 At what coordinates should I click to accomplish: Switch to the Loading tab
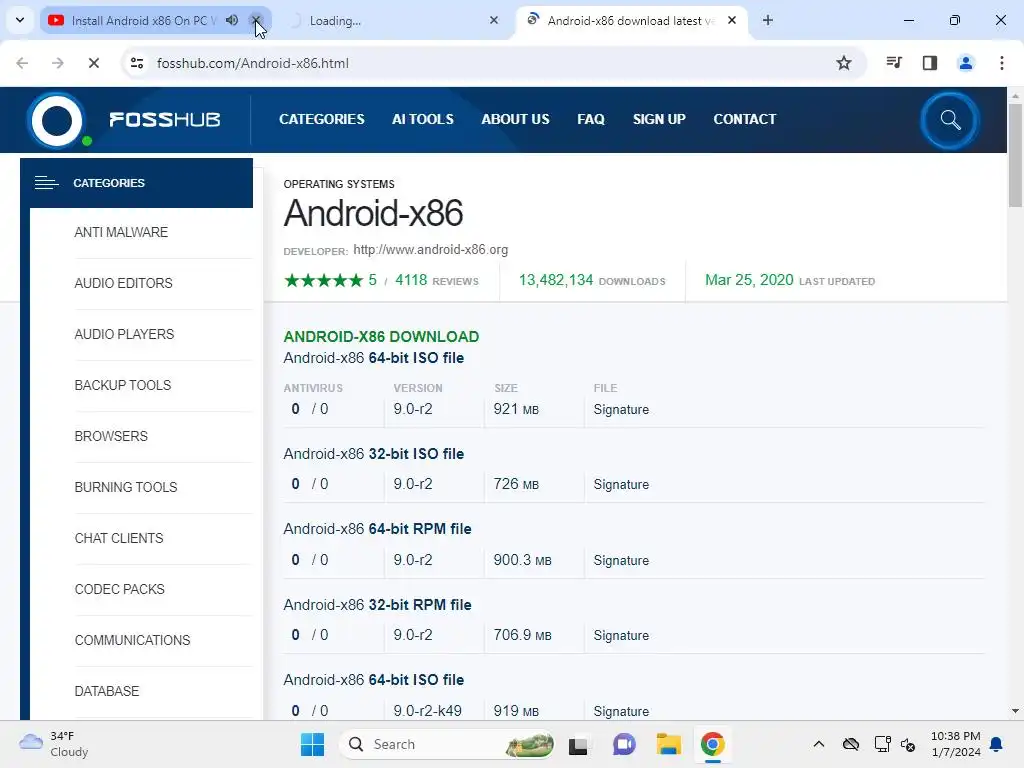pos(335,20)
